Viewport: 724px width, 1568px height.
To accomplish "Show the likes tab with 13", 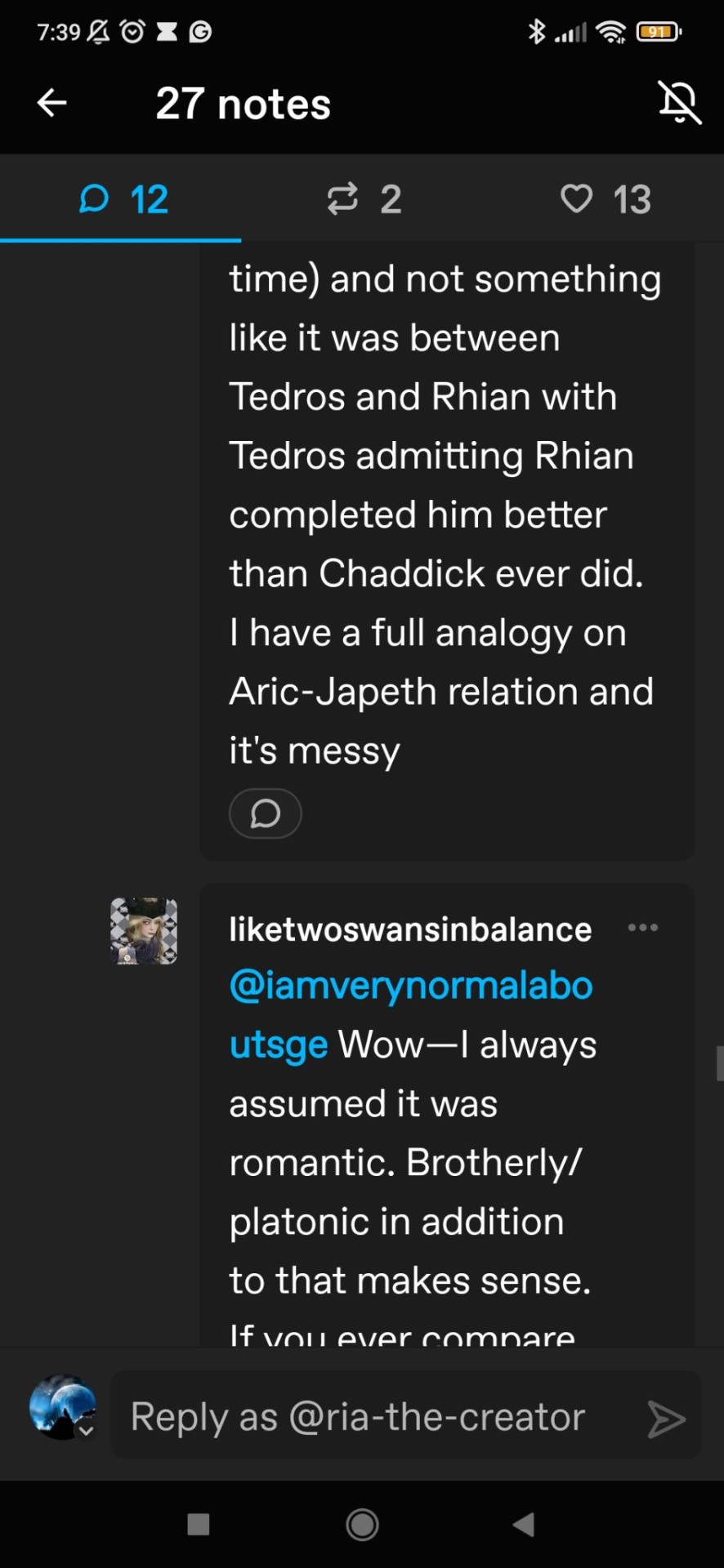I will point(606,199).
